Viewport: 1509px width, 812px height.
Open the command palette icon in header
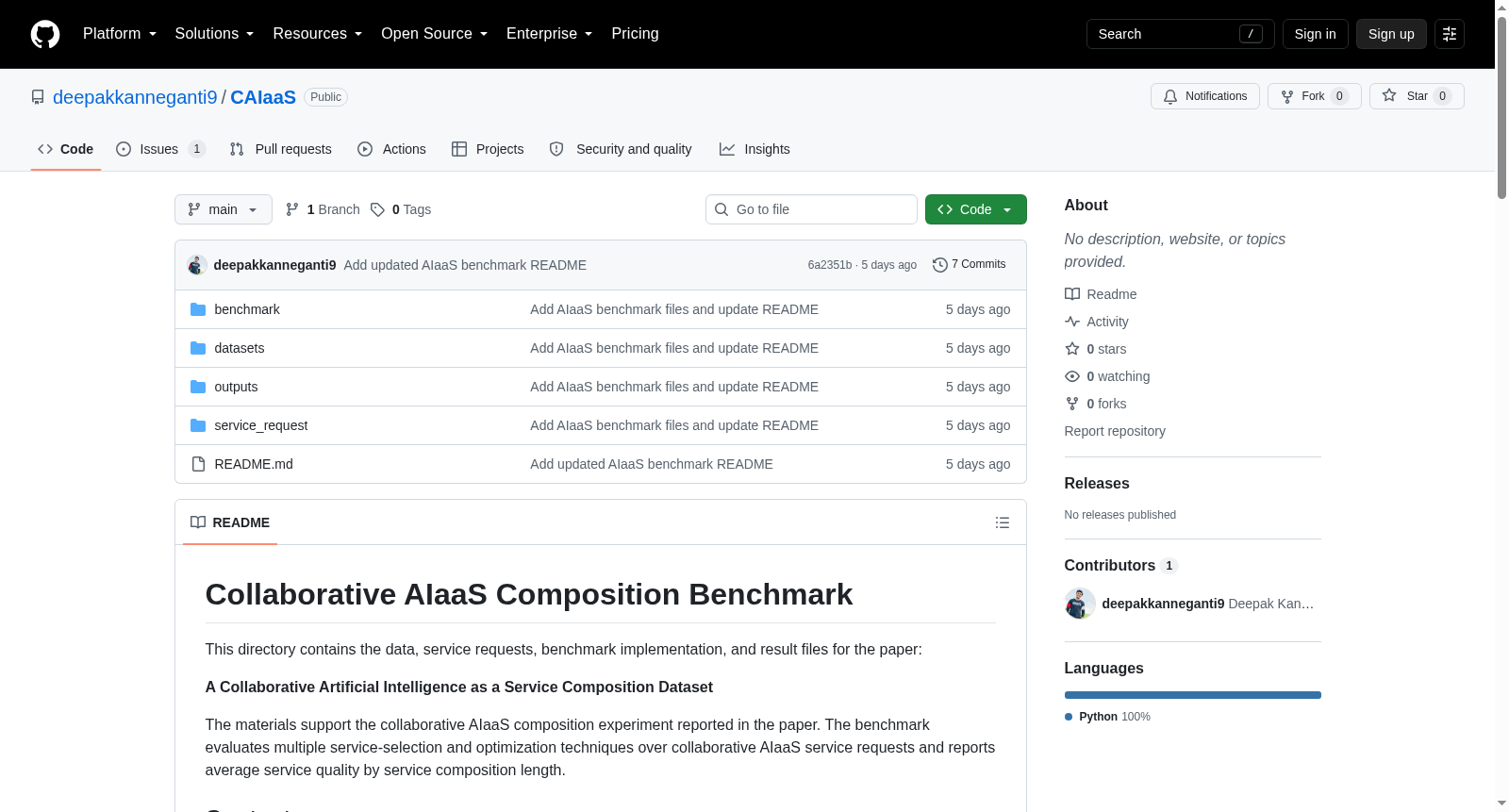1450,34
